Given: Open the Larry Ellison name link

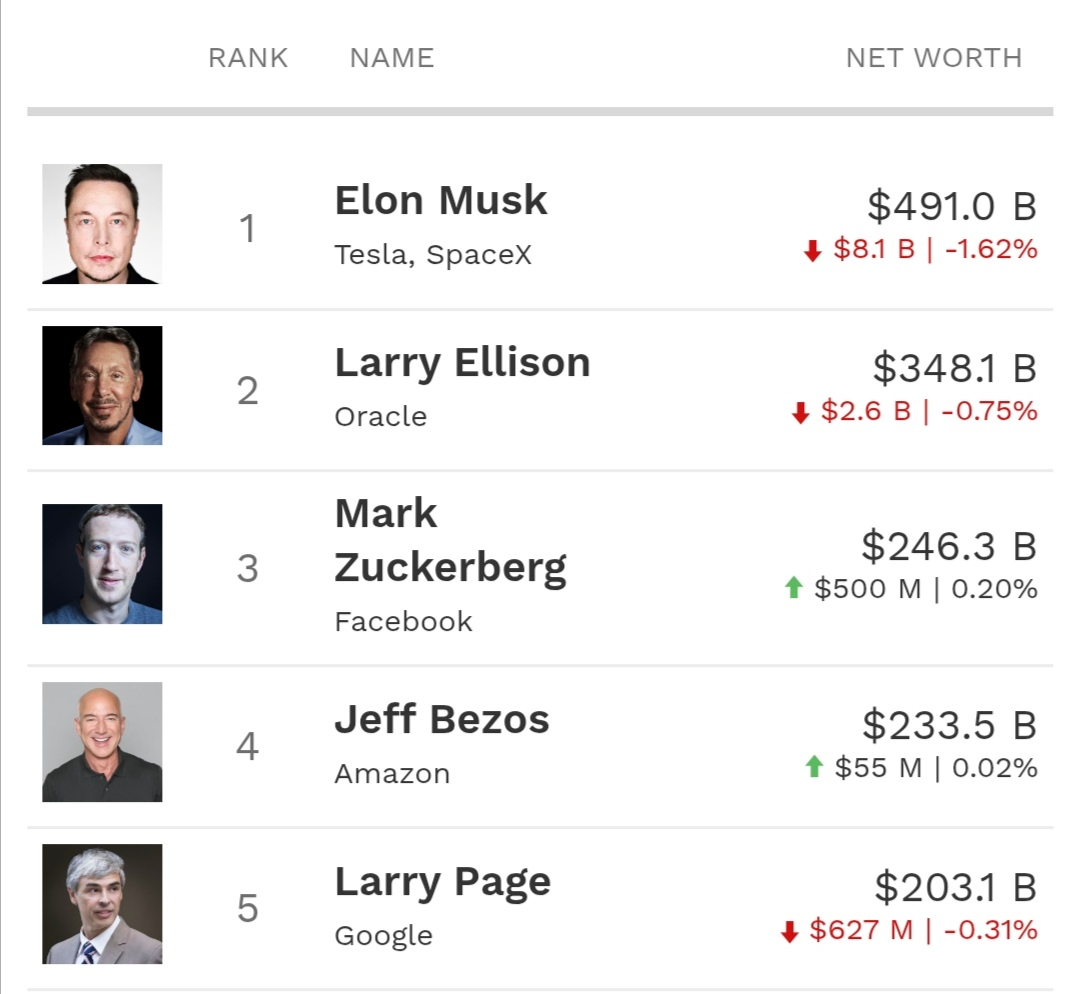Looking at the screenshot, I should coord(462,362).
